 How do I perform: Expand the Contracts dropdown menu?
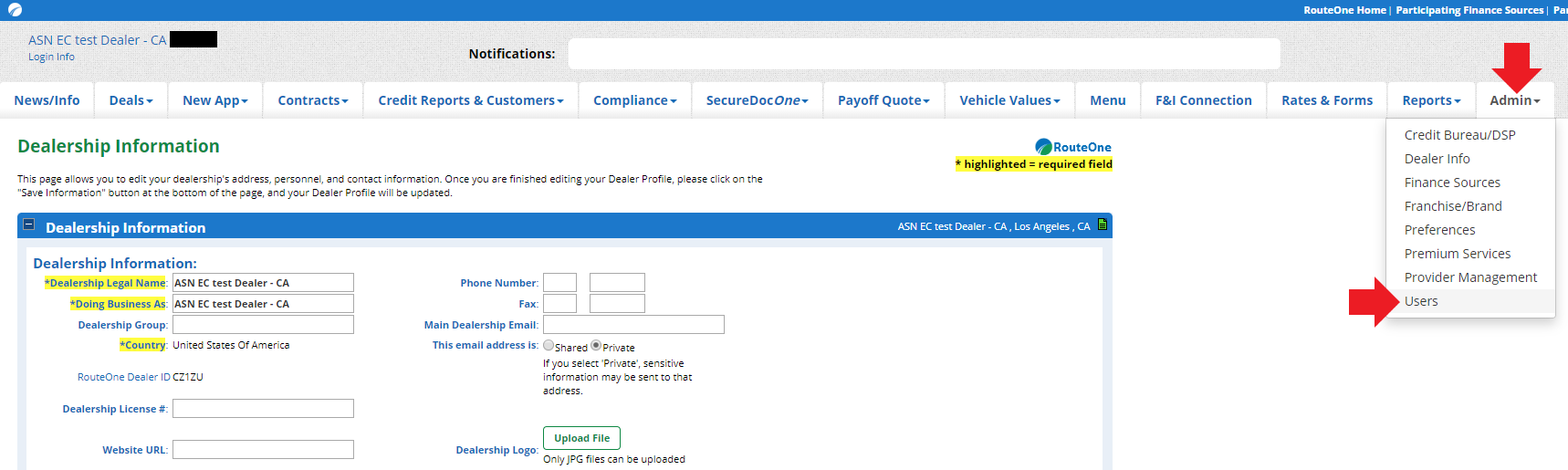click(x=313, y=100)
